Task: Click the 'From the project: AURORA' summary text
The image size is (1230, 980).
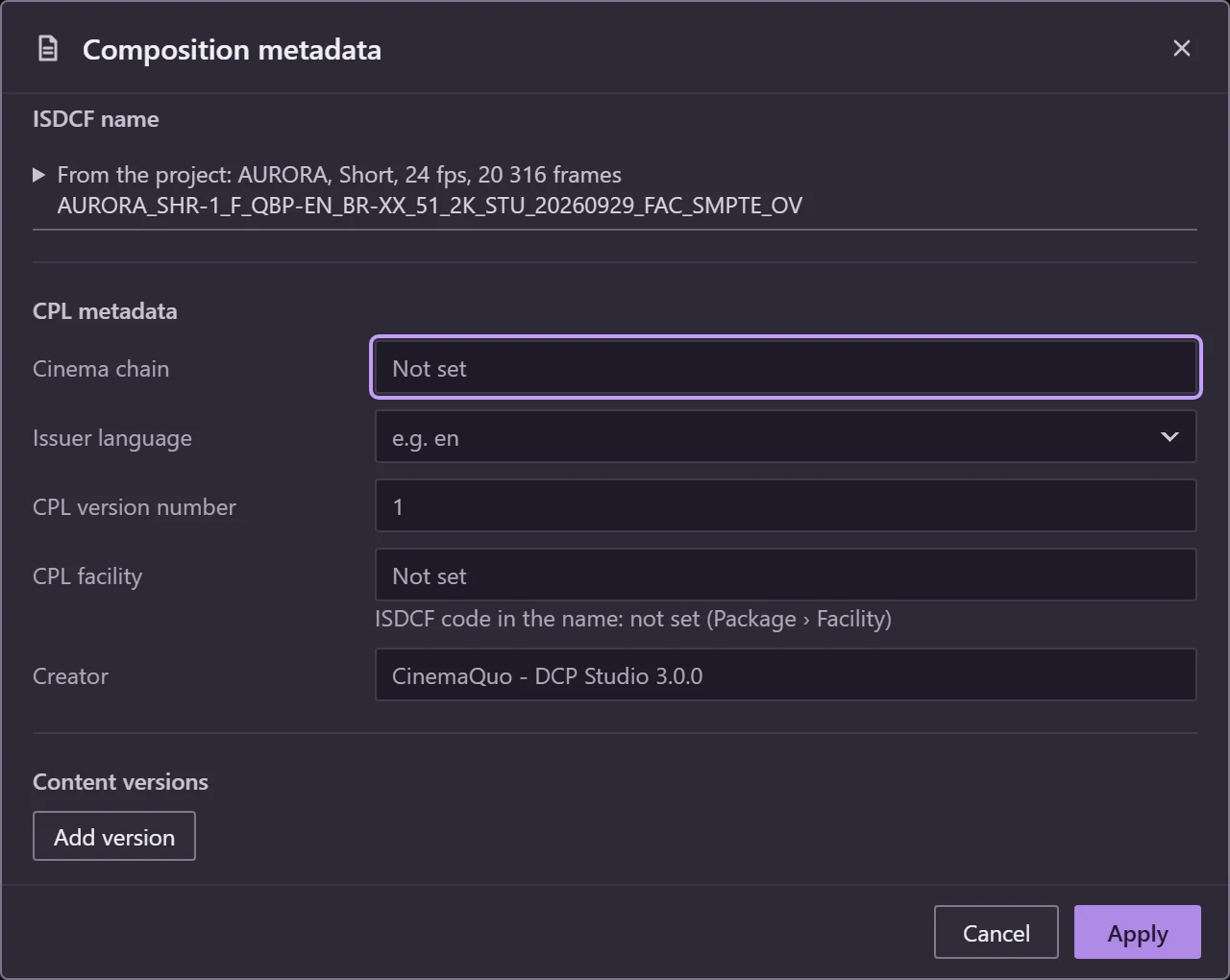Action: (x=339, y=175)
